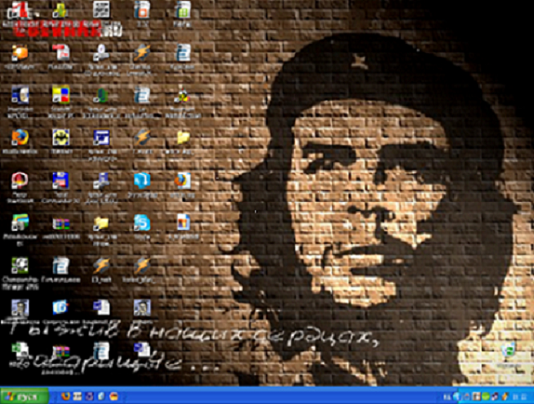
Task: Open the yellow folder beside the Winamp icon
Action: (183, 138)
